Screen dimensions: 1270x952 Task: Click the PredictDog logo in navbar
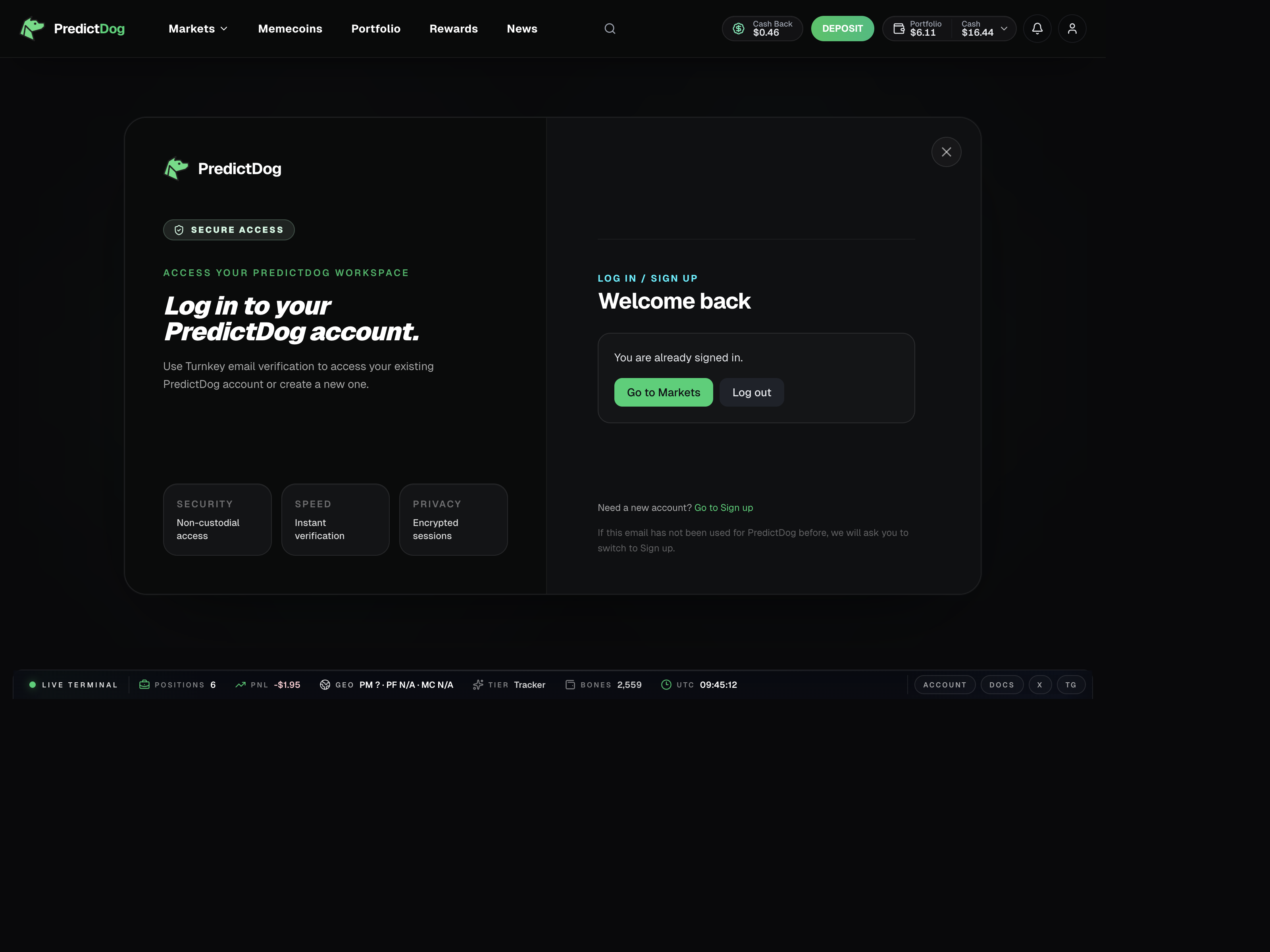pos(72,29)
